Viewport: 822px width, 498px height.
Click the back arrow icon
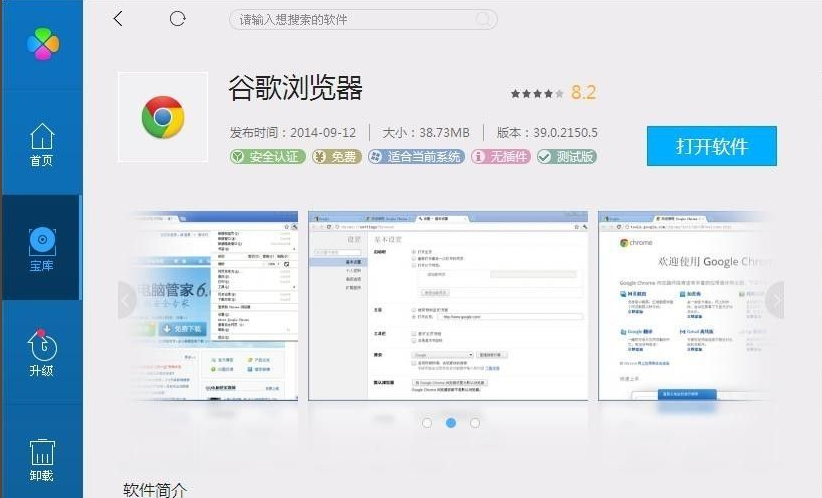[x=118, y=19]
